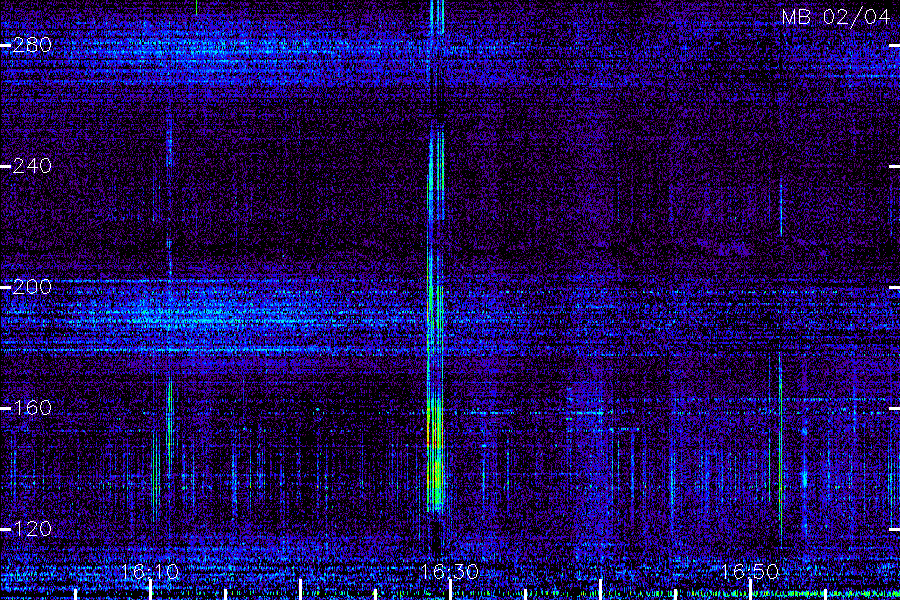Click the 200 frequency axis label
Screen dimensions: 900x600
pyautogui.click(x=32, y=287)
